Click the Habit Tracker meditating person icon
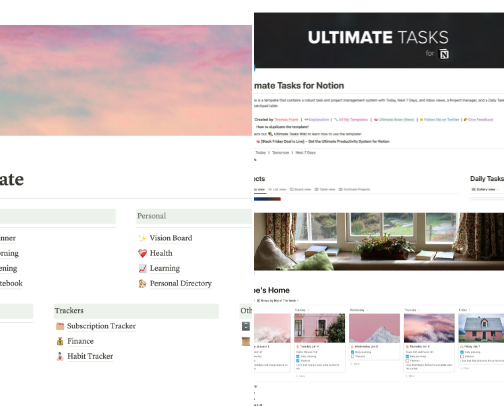This screenshot has width=504, height=406. (x=60, y=356)
